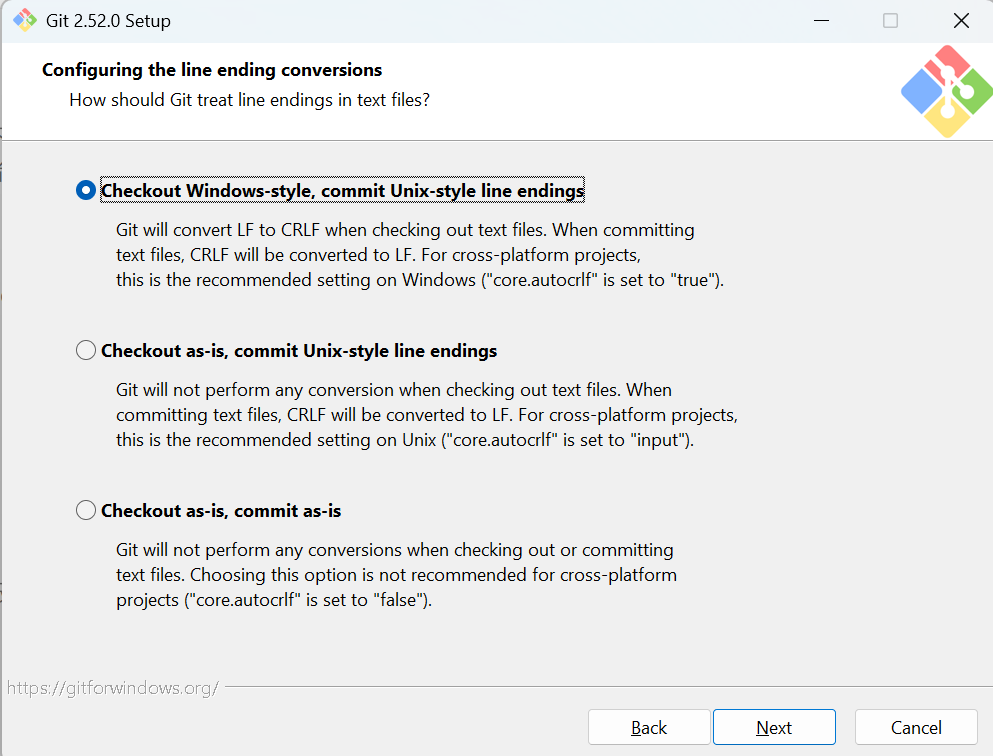
Task: Close the Git 2.52.0 Setup window
Action: [x=961, y=21]
